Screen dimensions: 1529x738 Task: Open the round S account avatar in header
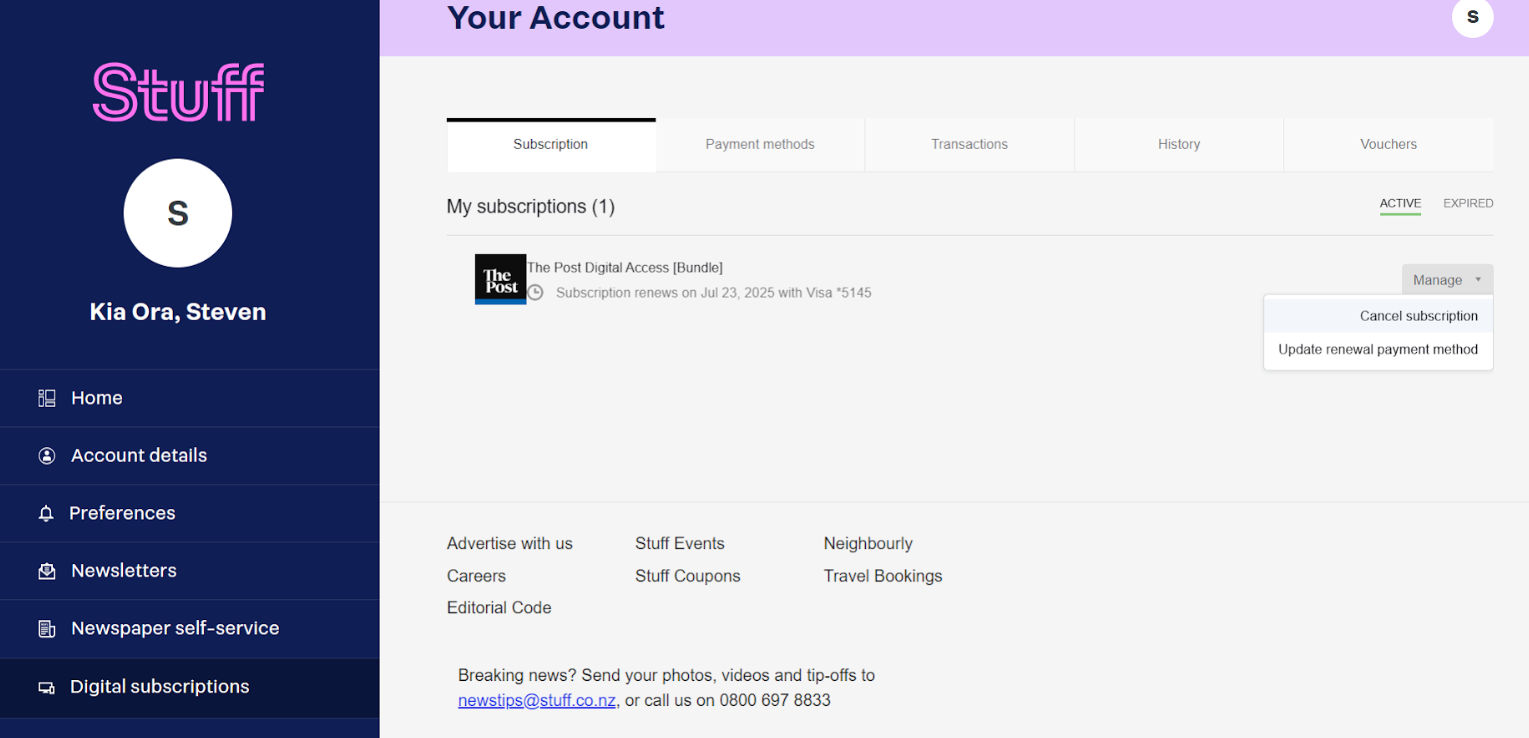point(1472,17)
